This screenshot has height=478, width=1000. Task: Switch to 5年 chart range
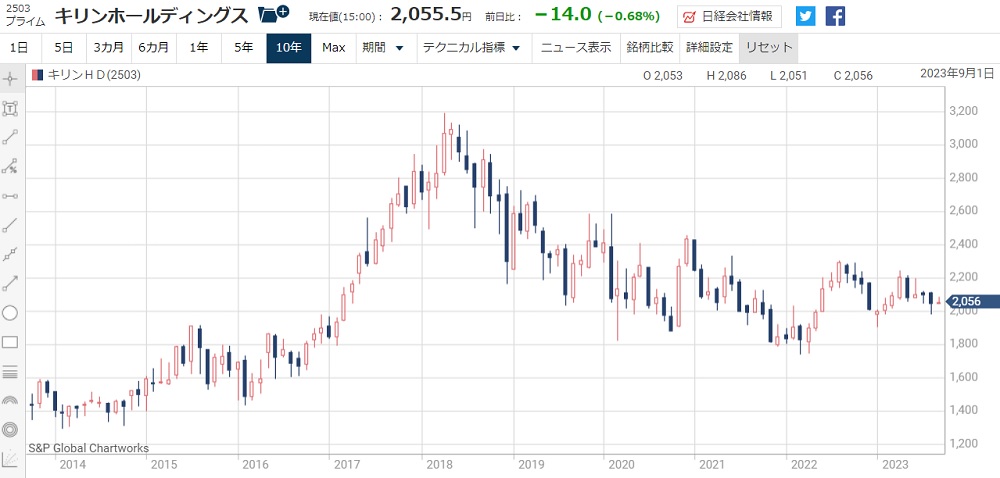point(243,48)
